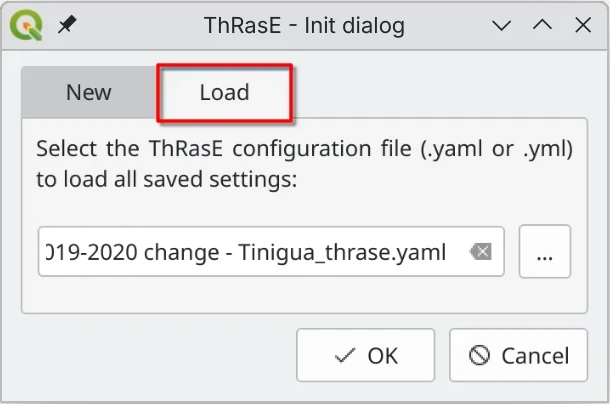This screenshot has width=610, height=404.
Task: Click the empty tab bar area right of Load
Action: click(x=440, y=93)
